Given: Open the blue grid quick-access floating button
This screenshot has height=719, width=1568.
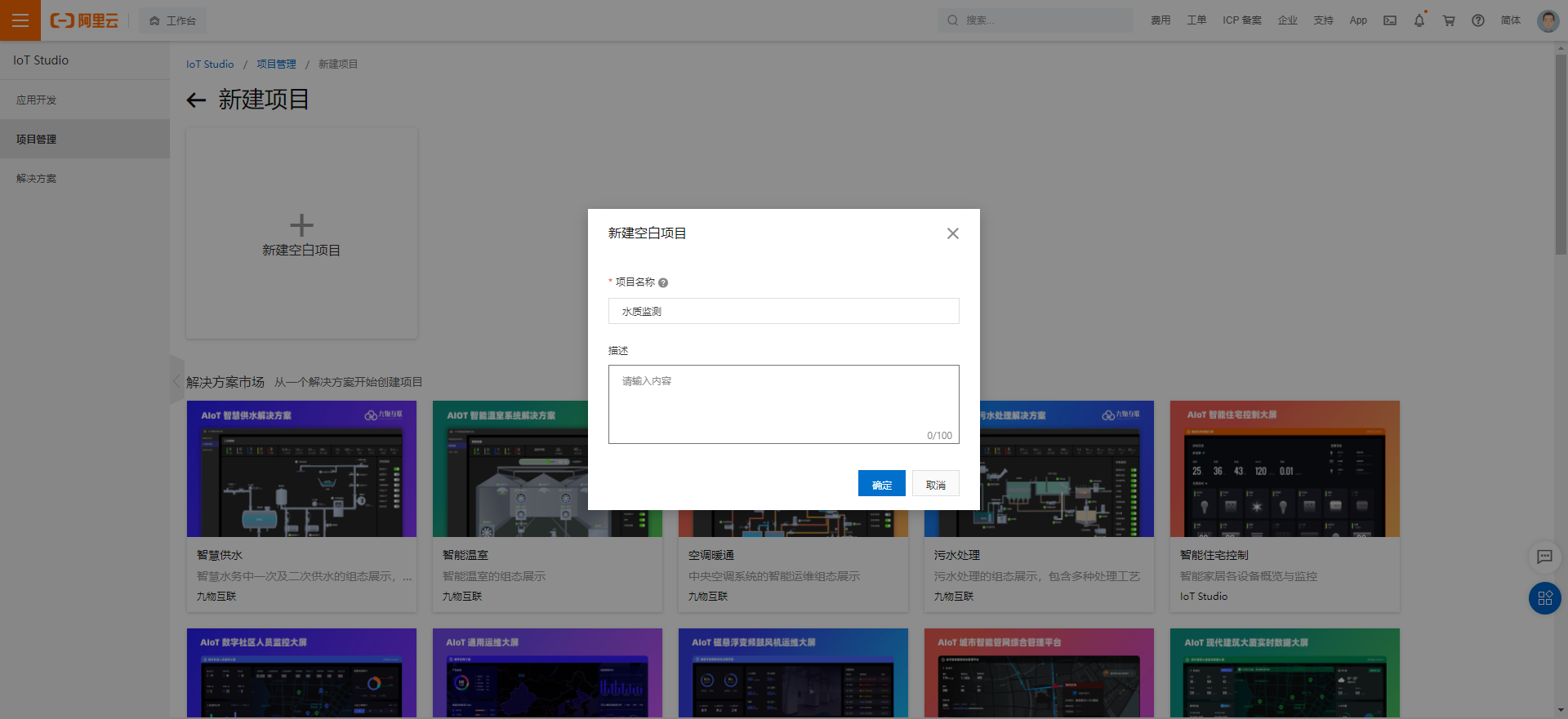Looking at the screenshot, I should [x=1544, y=598].
